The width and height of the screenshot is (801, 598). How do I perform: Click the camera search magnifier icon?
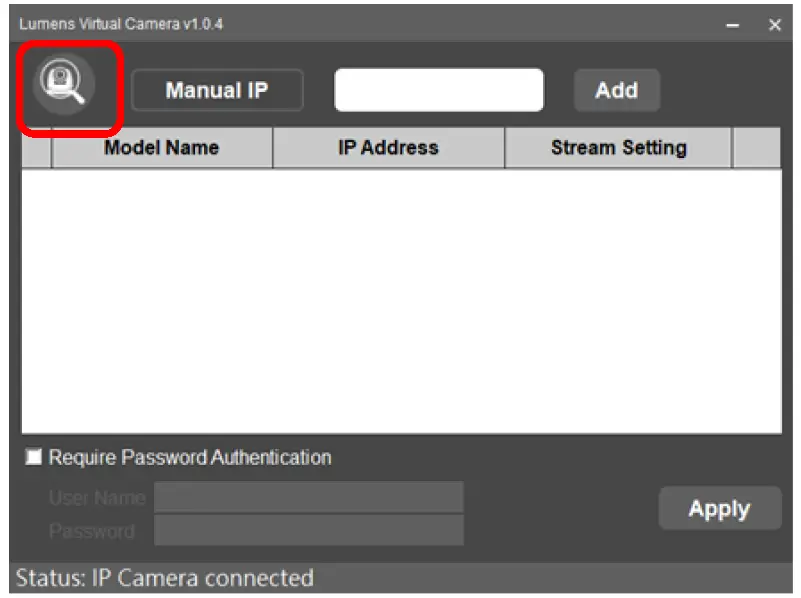point(64,84)
